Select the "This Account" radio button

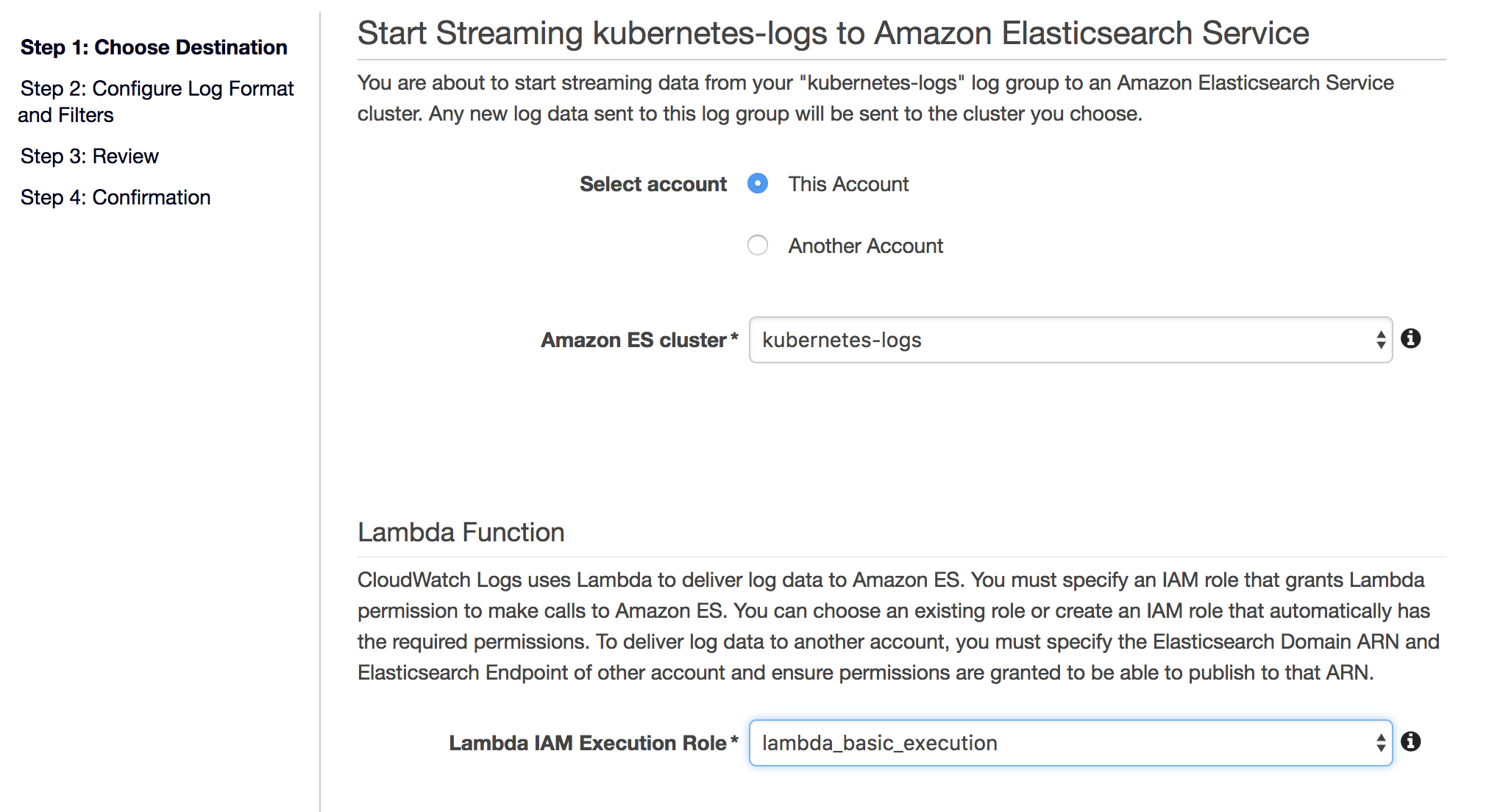click(758, 184)
